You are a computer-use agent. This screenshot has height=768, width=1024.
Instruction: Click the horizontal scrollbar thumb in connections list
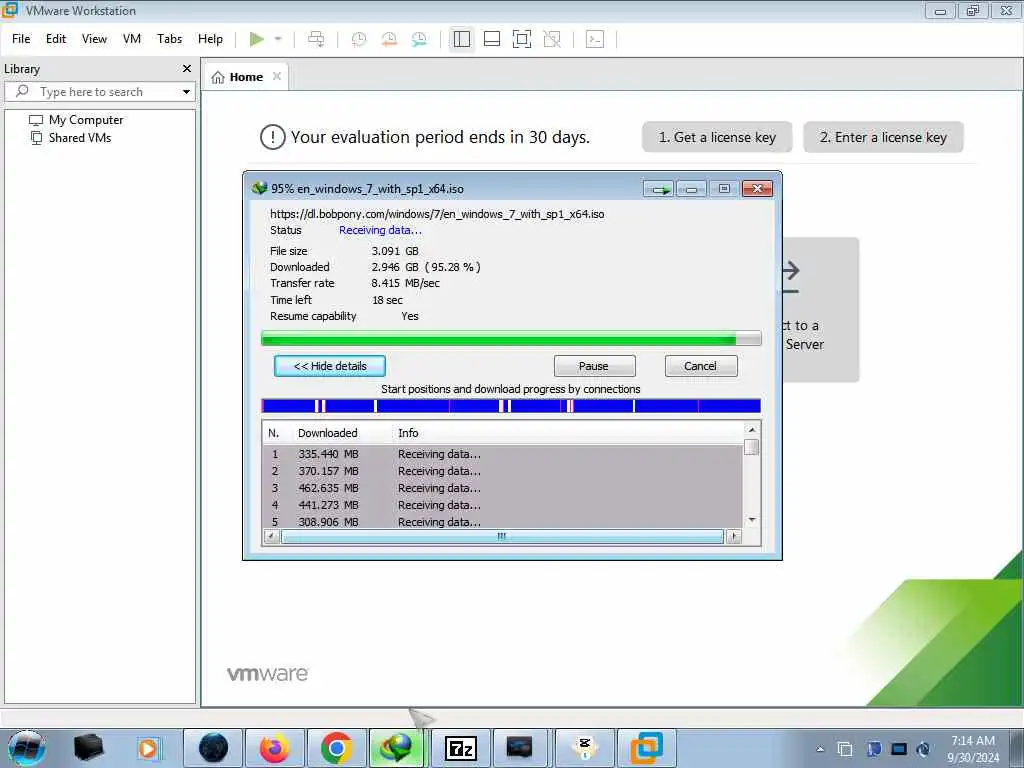pos(502,537)
